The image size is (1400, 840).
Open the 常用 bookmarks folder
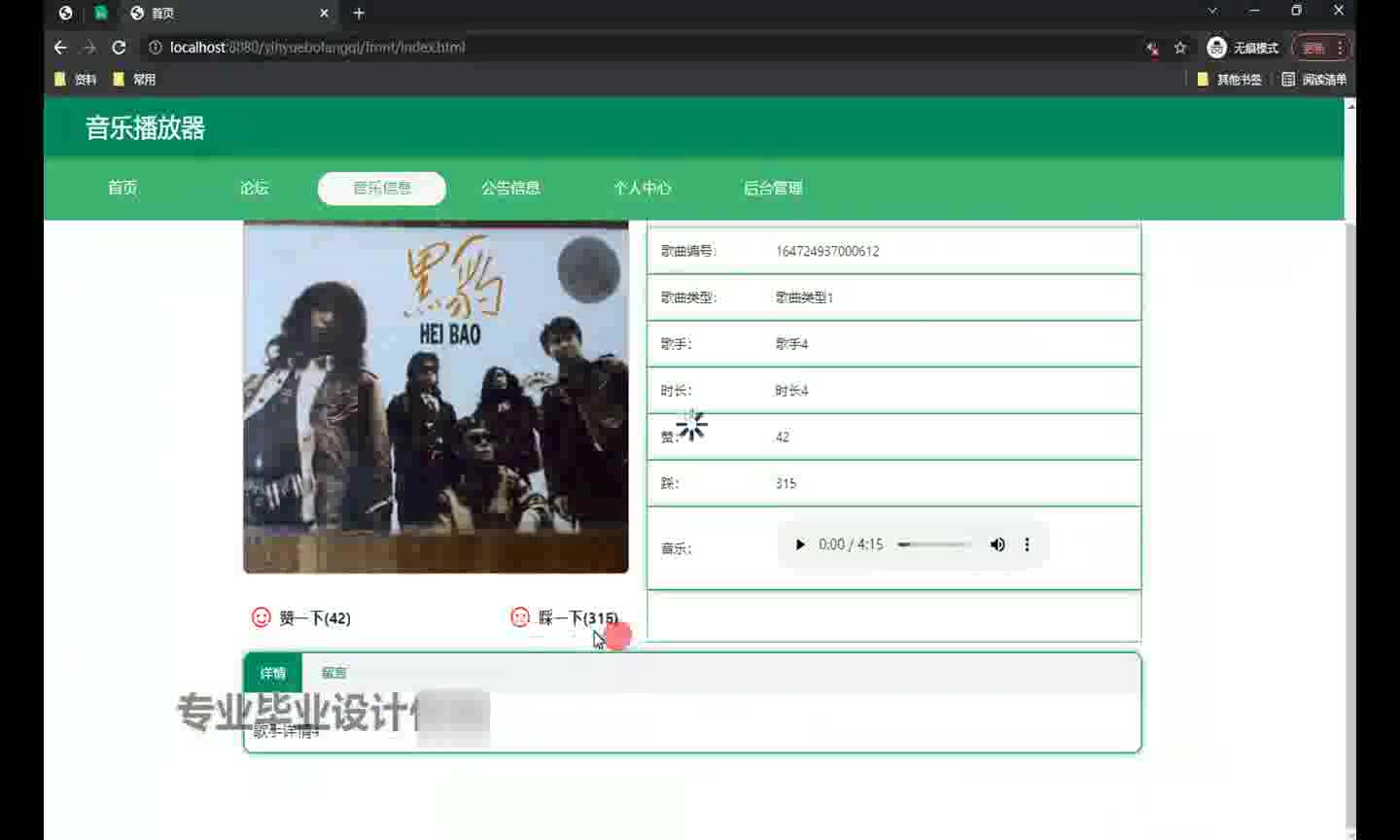coord(134,80)
